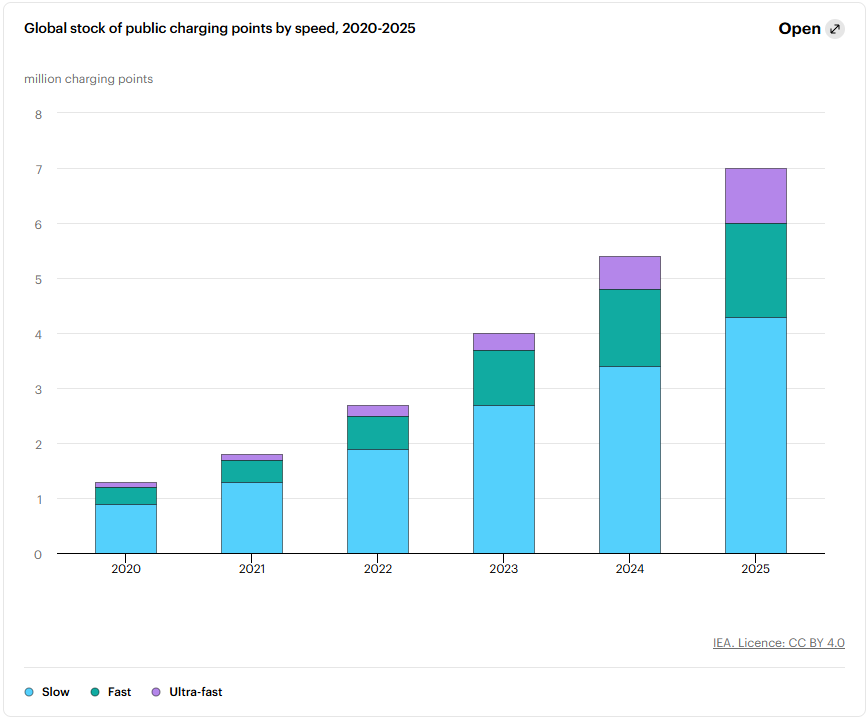
Task: Click the 'million charging points' axis unit label
Action: 88,79
